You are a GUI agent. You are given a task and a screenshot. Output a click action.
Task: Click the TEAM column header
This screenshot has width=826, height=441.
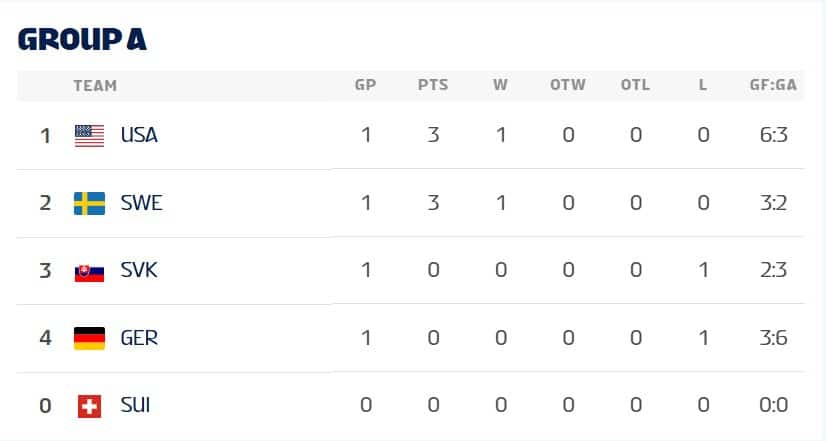95,85
